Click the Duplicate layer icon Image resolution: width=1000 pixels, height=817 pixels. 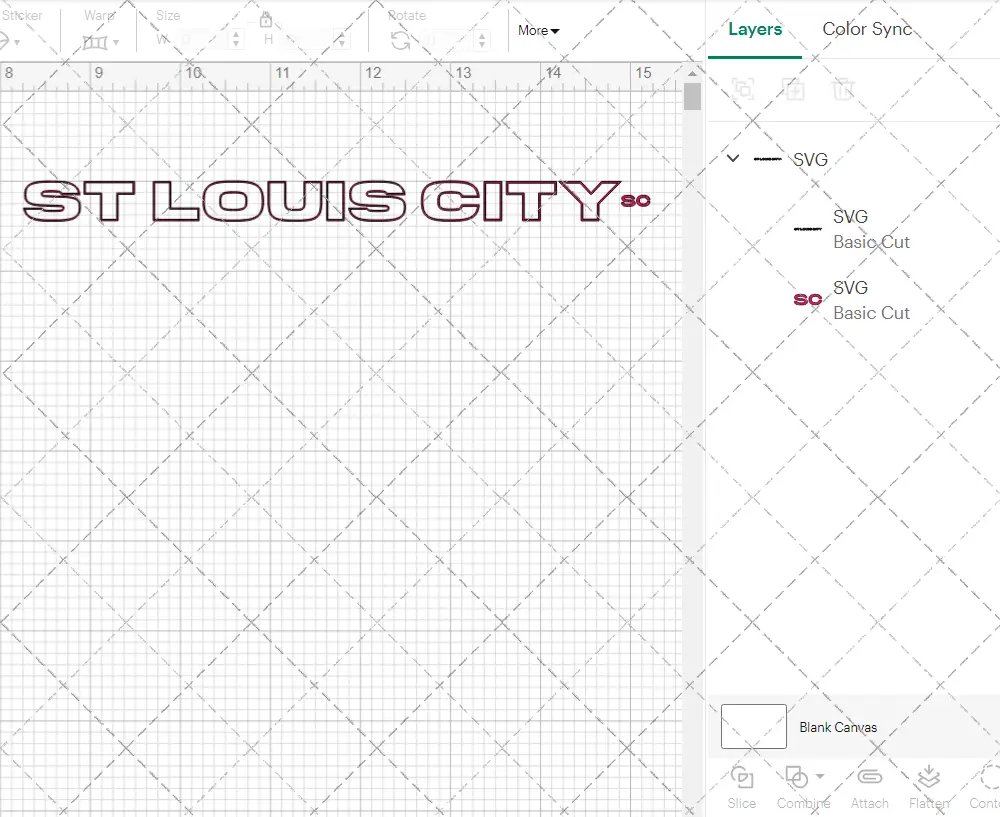tap(794, 89)
